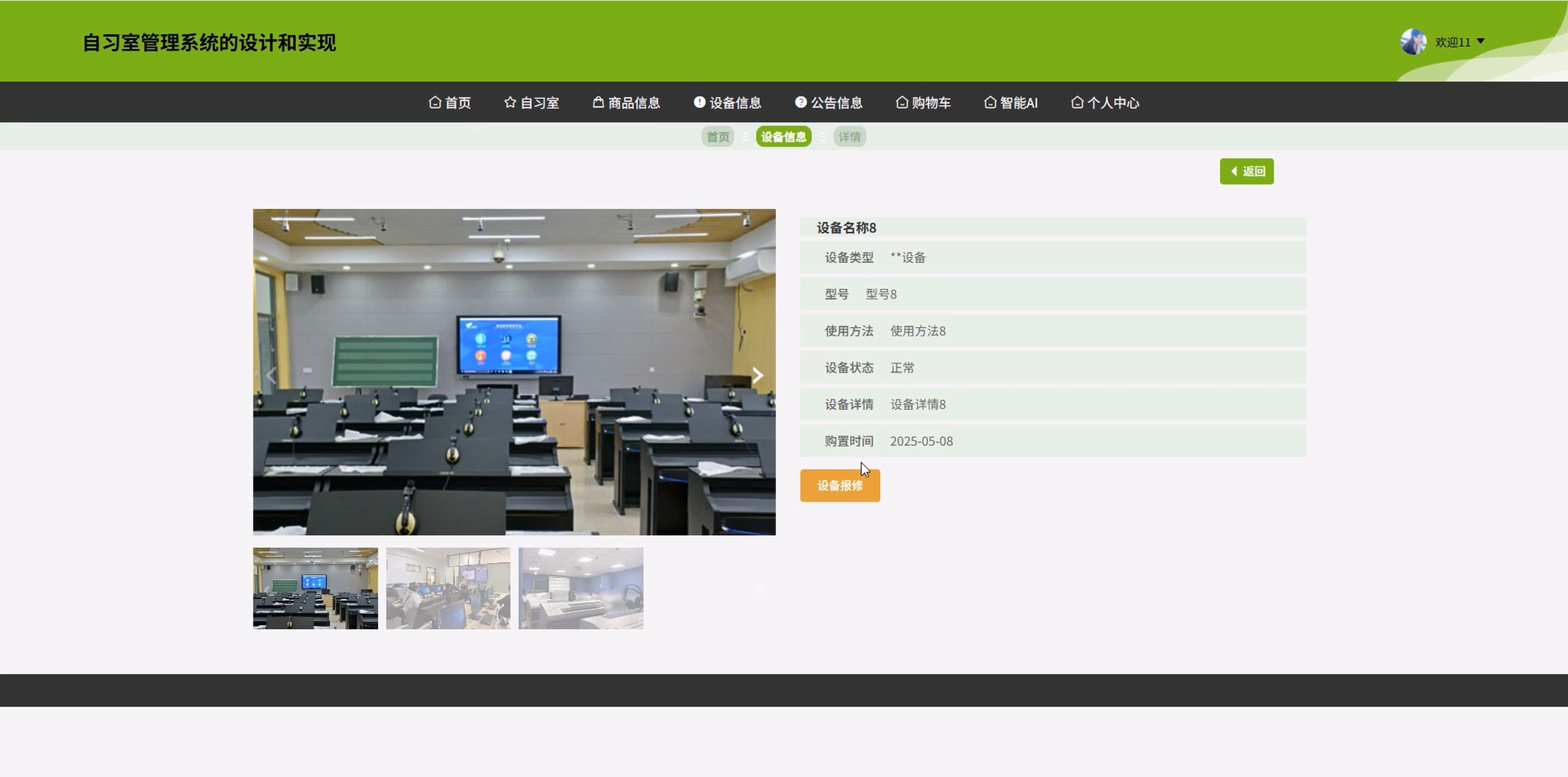The height and width of the screenshot is (777, 1568).
Task: Select the second computer lab thumbnail
Action: tap(448, 588)
